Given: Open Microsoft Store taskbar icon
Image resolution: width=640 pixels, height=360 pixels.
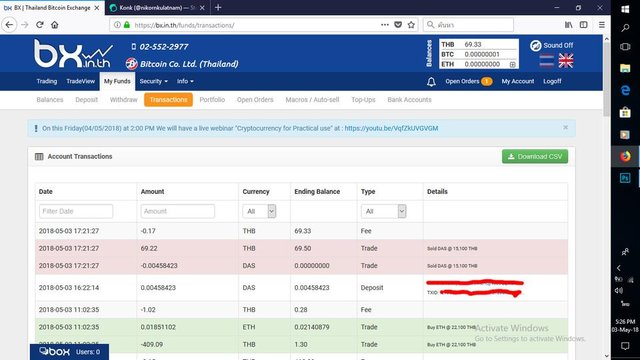Looking at the screenshot, I should click(x=625, y=112).
